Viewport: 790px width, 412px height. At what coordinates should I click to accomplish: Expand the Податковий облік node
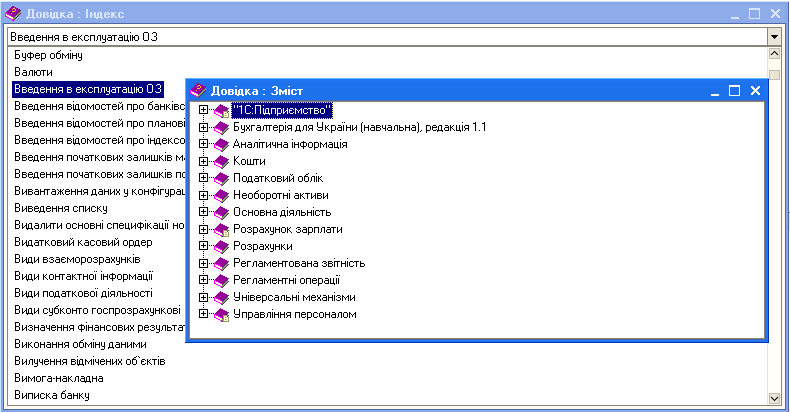tap(203, 178)
